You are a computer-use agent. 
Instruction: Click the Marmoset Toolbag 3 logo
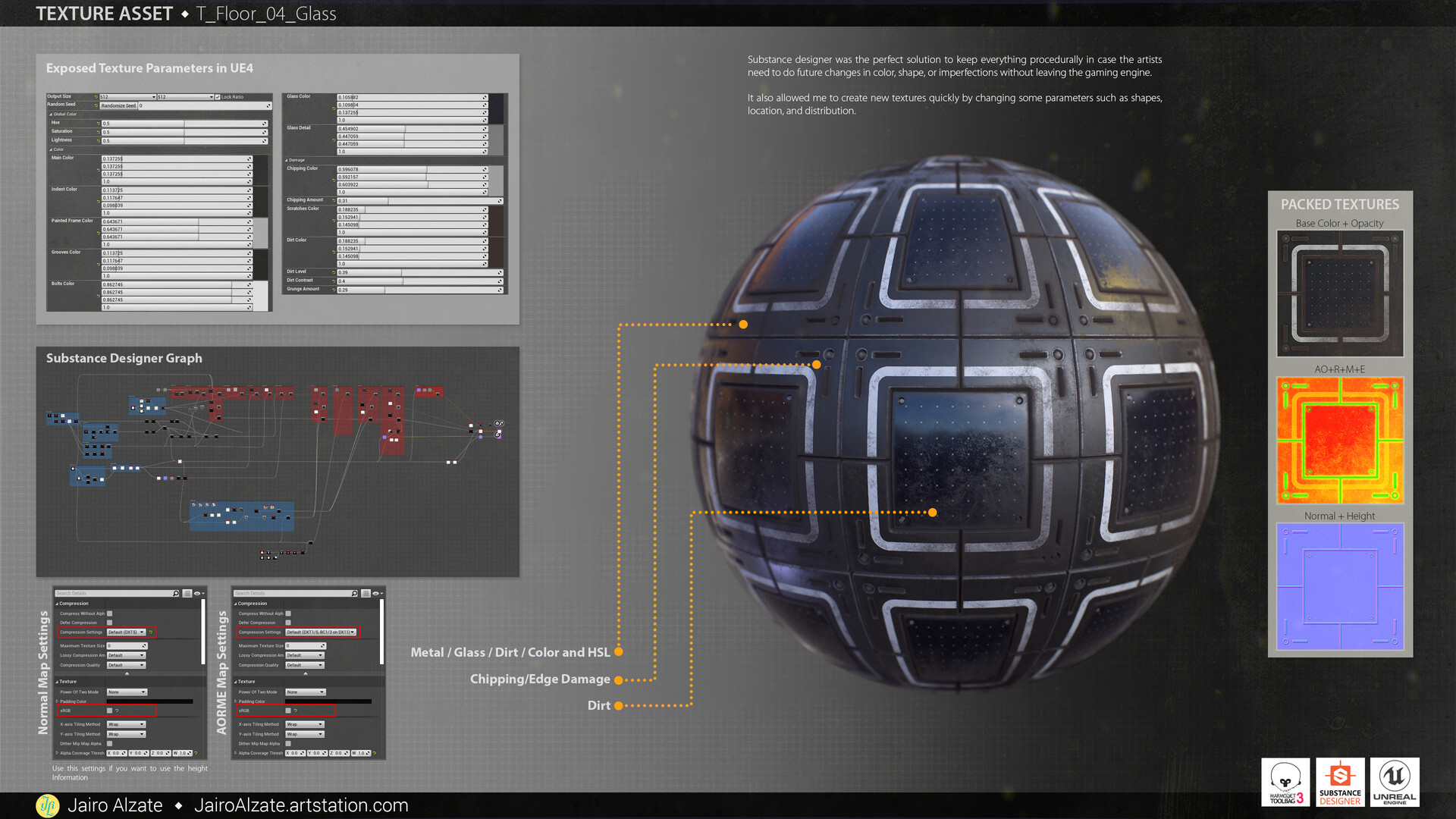[x=1286, y=781]
